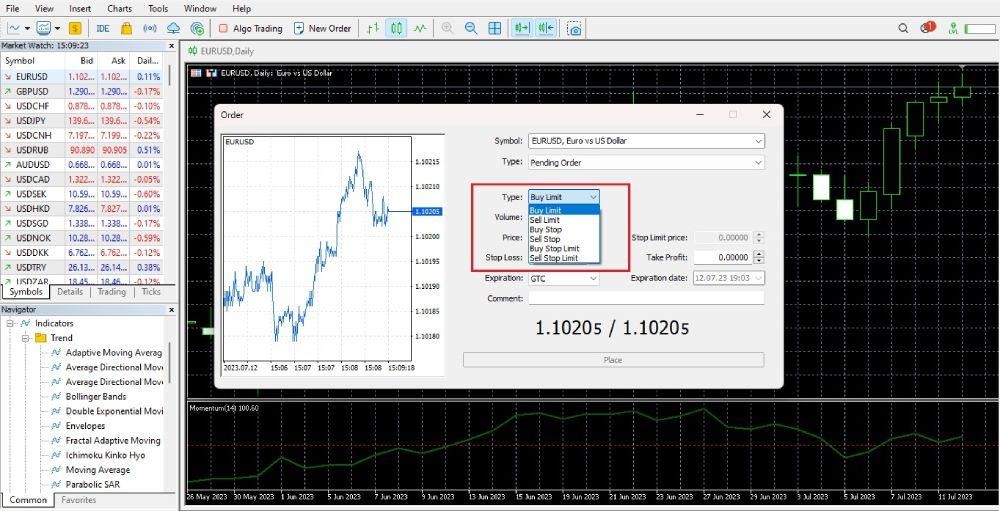Select Buy Stop Limit option
Image resolution: width=1000 pixels, height=511 pixels.
[554, 248]
